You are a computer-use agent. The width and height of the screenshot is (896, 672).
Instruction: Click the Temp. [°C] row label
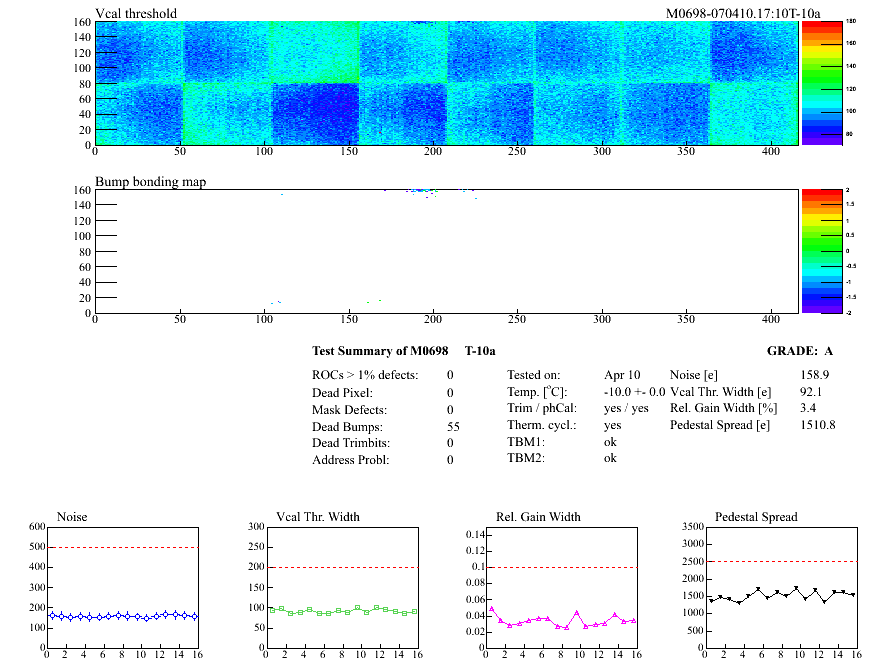(x=537, y=392)
